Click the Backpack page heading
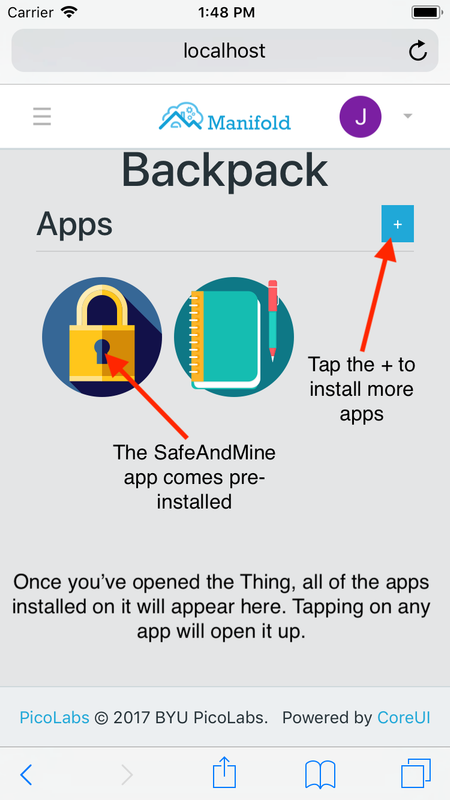The height and width of the screenshot is (800, 450). [x=224, y=171]
